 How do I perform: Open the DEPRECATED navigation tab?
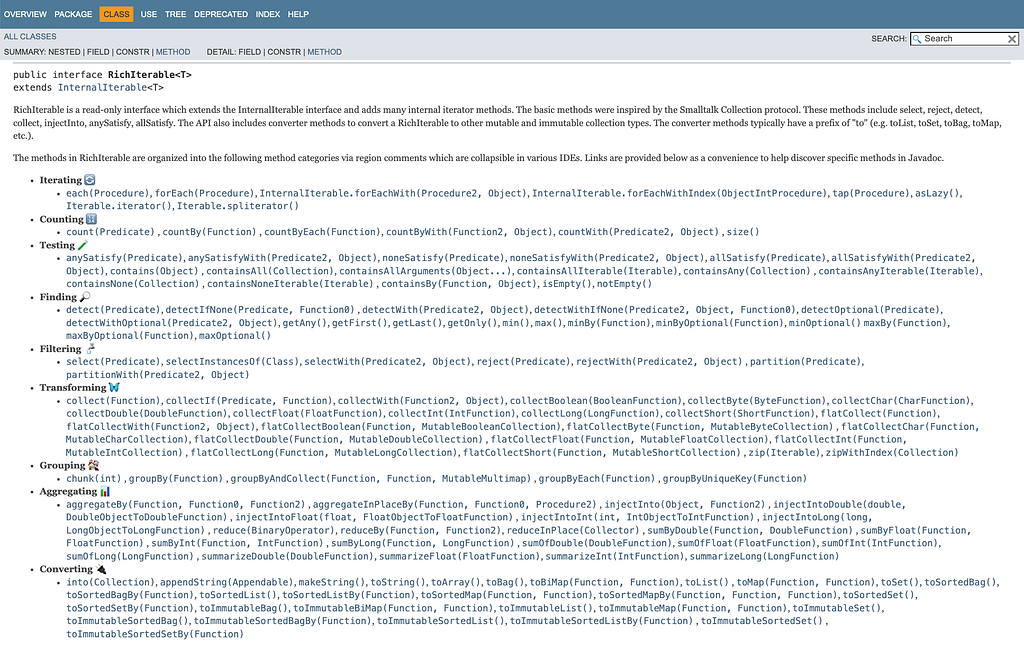(x=221, y=14)
